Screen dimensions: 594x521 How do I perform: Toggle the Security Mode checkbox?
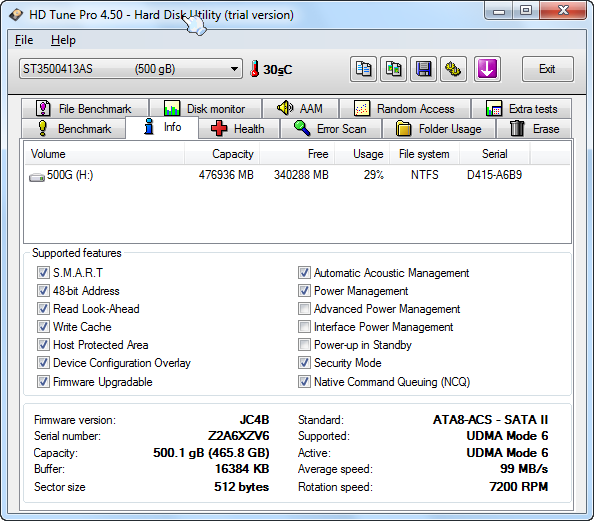pos(304,363)
